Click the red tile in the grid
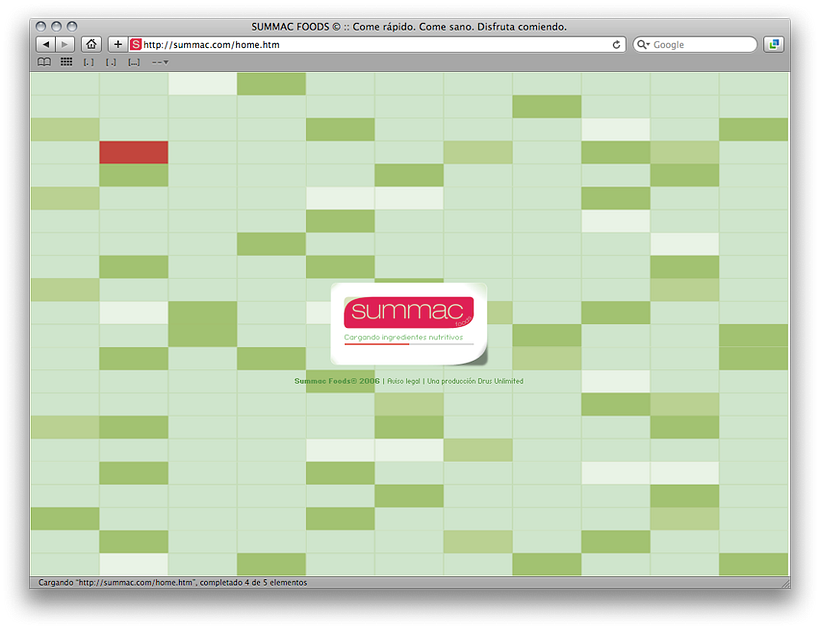Viewport: 820px width, 629px height. tap(134, 152)
